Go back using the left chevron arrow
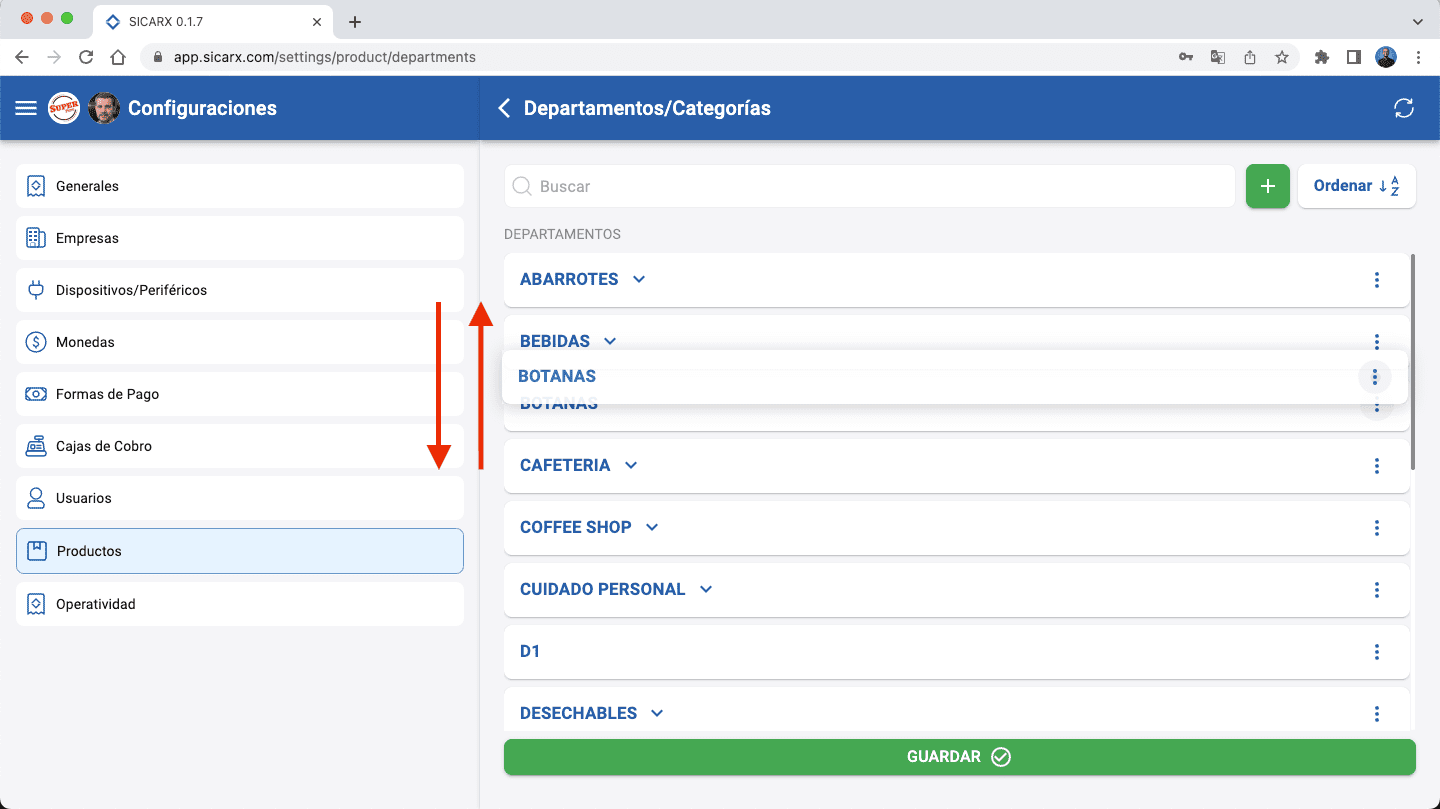The image size is (1440, 809). tap(504, 108)
